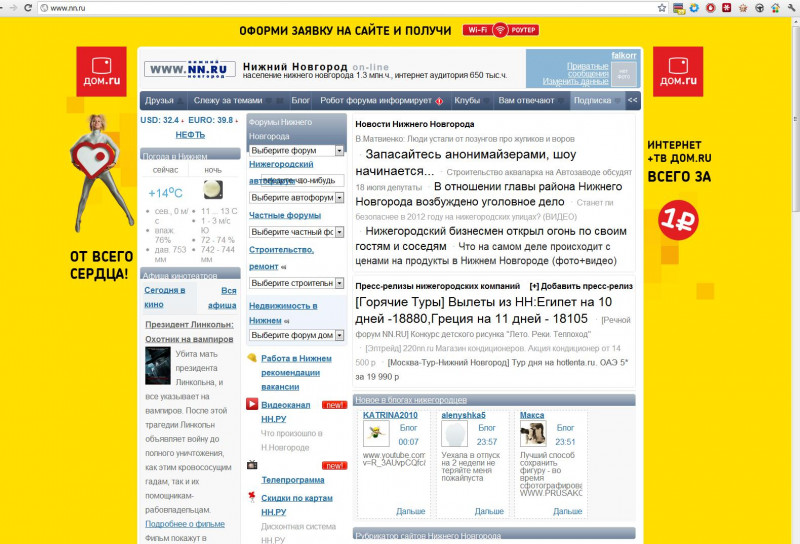The image size is (800, 544).
Task: Click the striped flag extension with yellow badge
Action: click(x=679, y=8)
